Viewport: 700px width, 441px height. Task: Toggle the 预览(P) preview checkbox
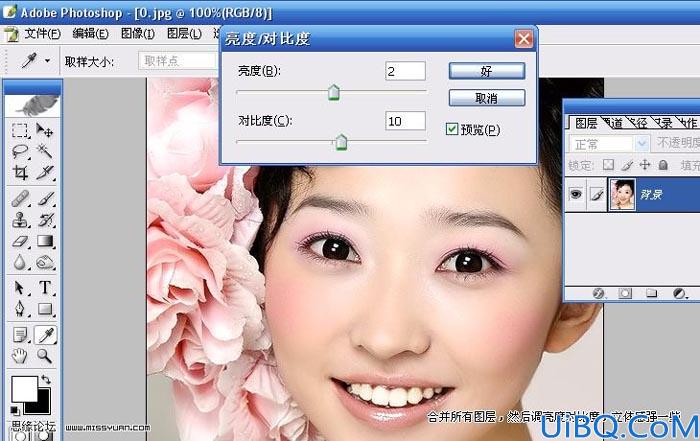point(452,129)
